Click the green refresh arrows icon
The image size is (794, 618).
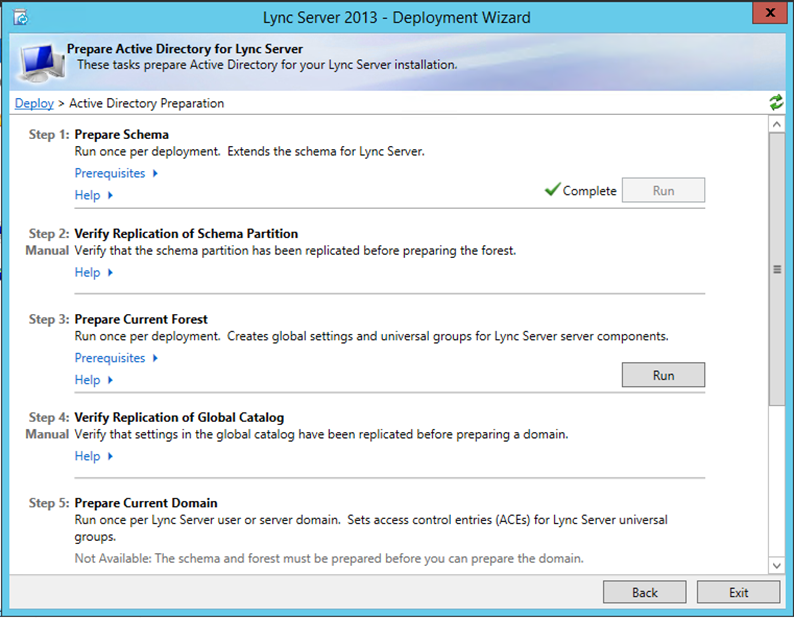pos(776,102)
